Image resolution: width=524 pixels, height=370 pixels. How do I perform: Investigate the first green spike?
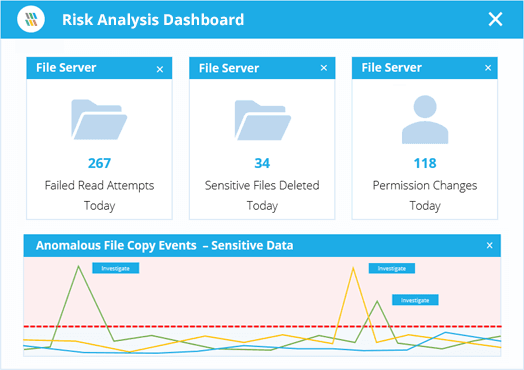tap(116, 268)
